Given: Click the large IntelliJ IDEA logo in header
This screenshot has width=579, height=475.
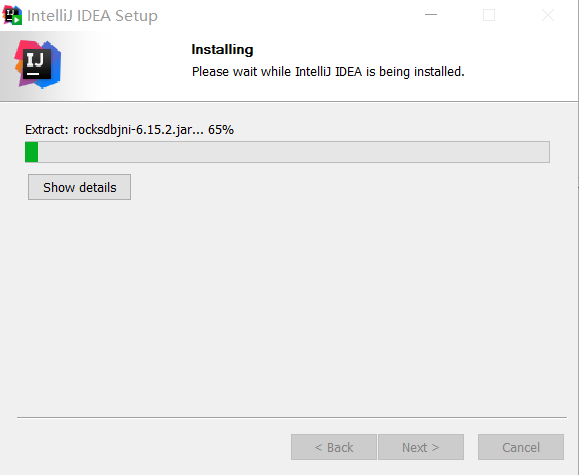Looking at the screenshot, I should click(38, 64).
